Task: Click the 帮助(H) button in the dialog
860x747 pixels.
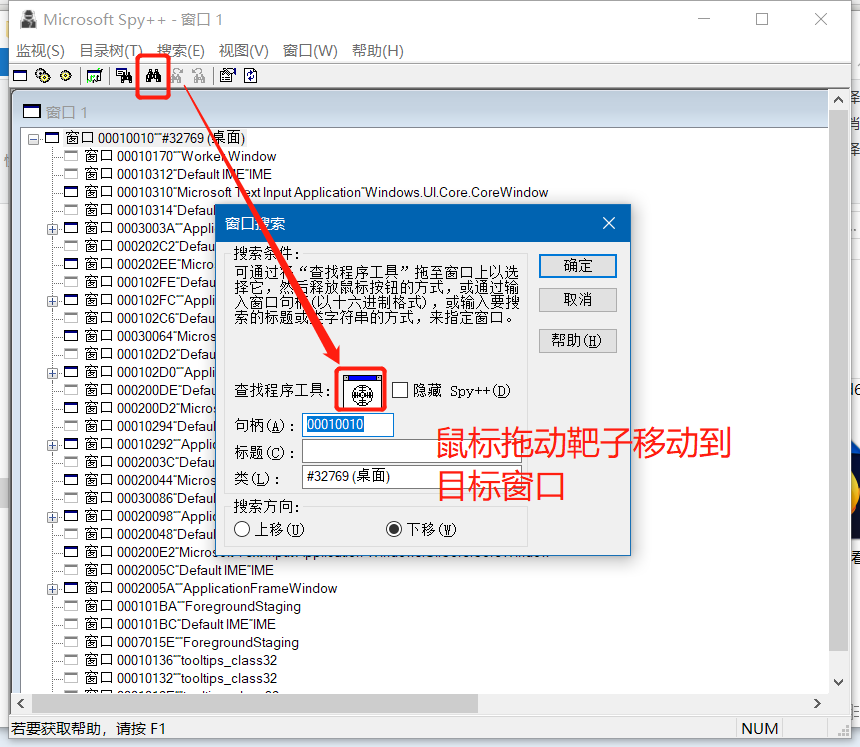Action: (578, 341)
